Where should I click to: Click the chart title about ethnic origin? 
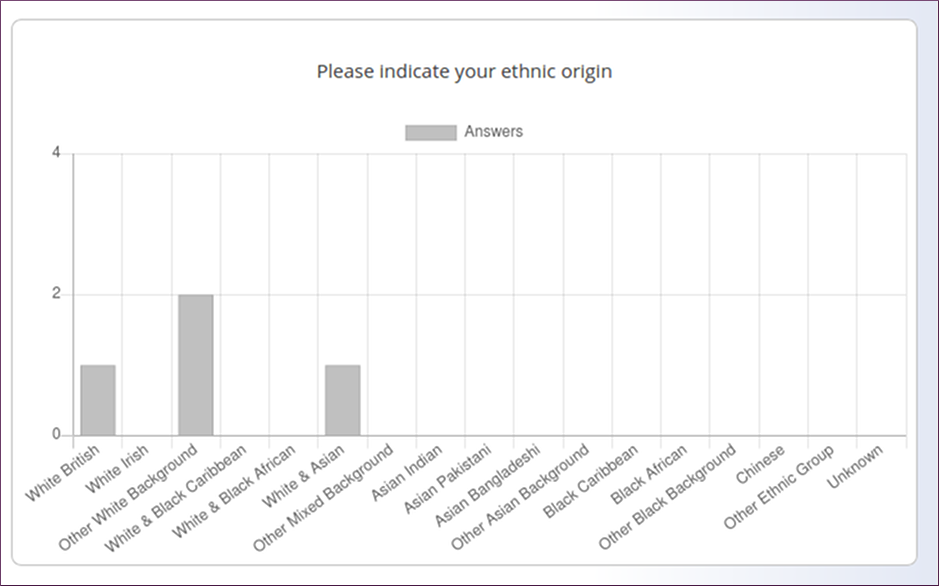click(464, 71)
